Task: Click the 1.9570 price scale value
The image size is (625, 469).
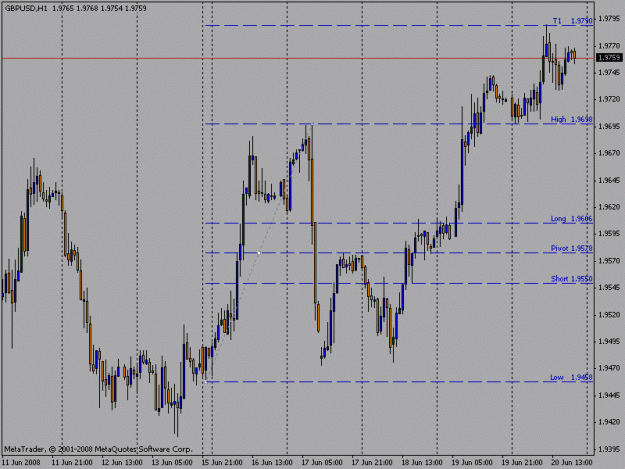Action: click(609, 261)
